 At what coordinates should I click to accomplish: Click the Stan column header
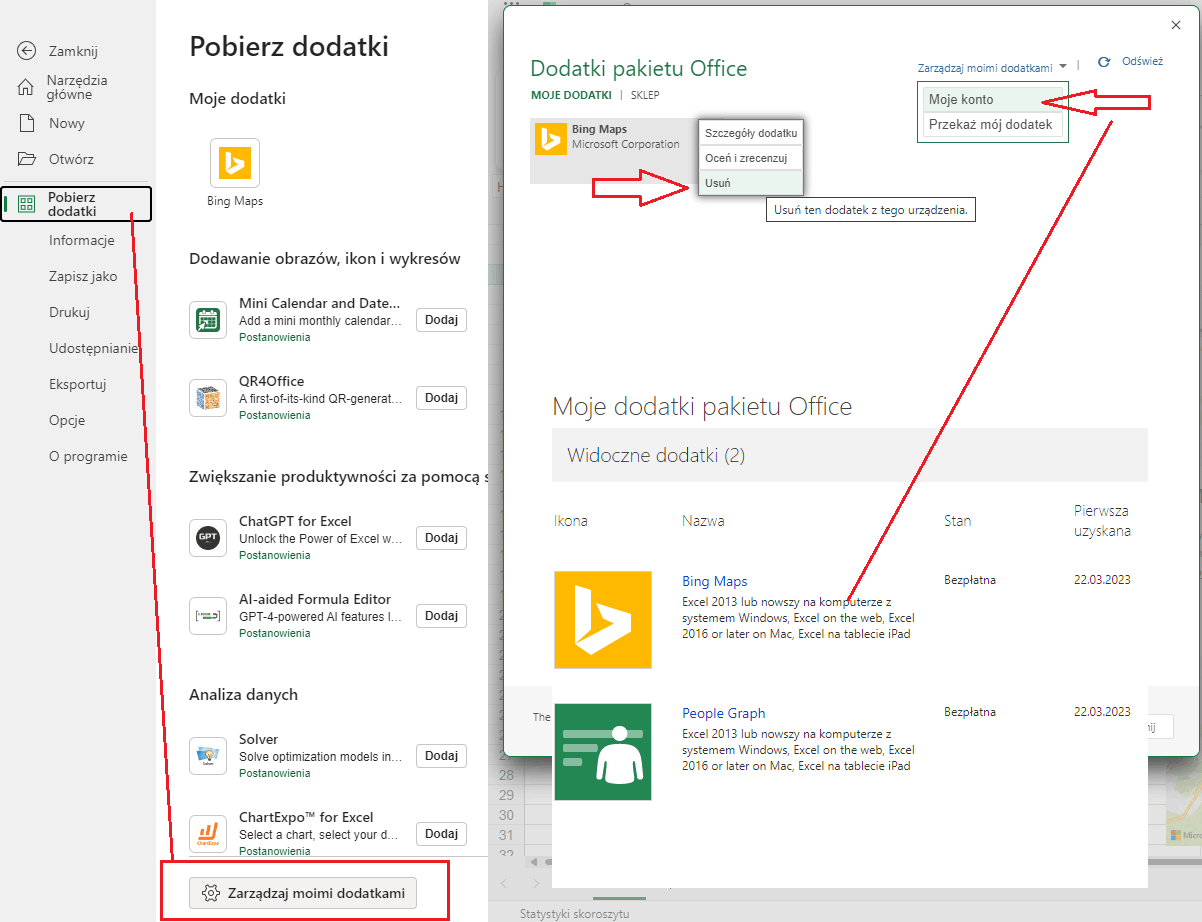(x=957, y=521)
